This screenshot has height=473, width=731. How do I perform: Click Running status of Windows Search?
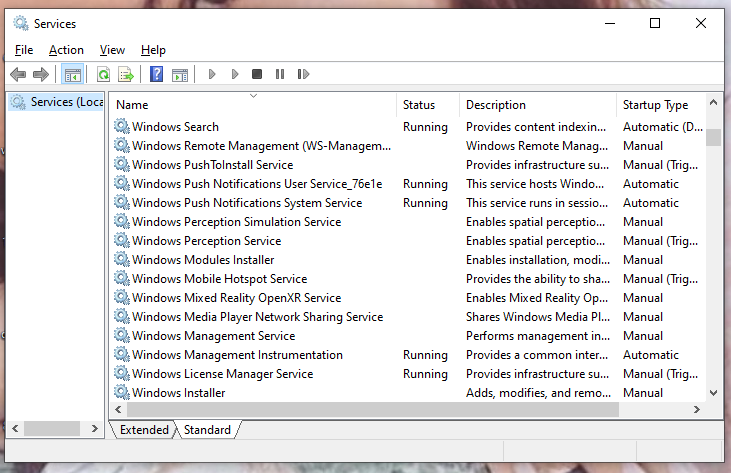(425, 127)
